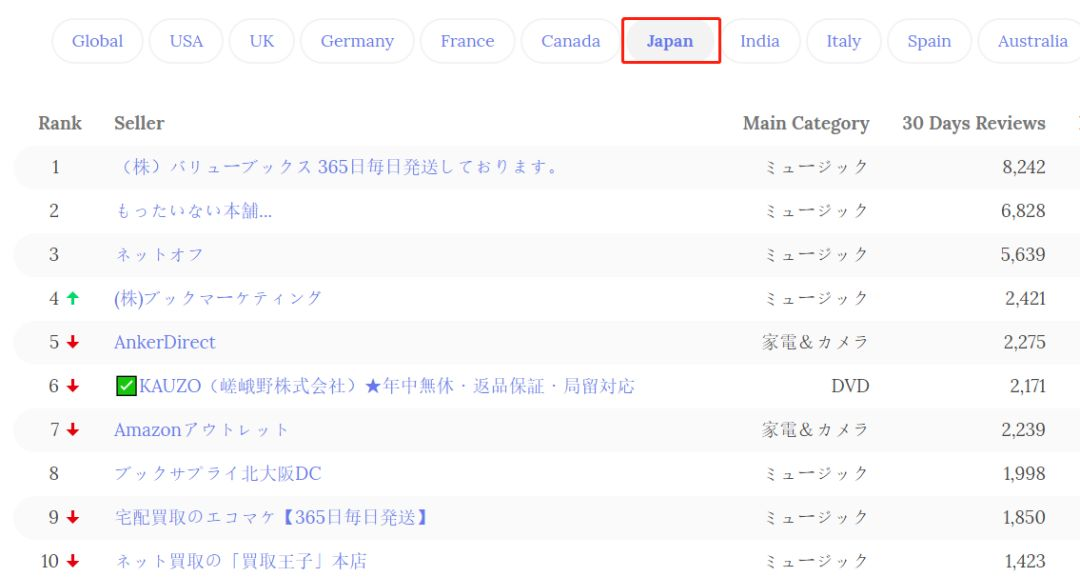Click the 2,171 reviews value

1028,386
